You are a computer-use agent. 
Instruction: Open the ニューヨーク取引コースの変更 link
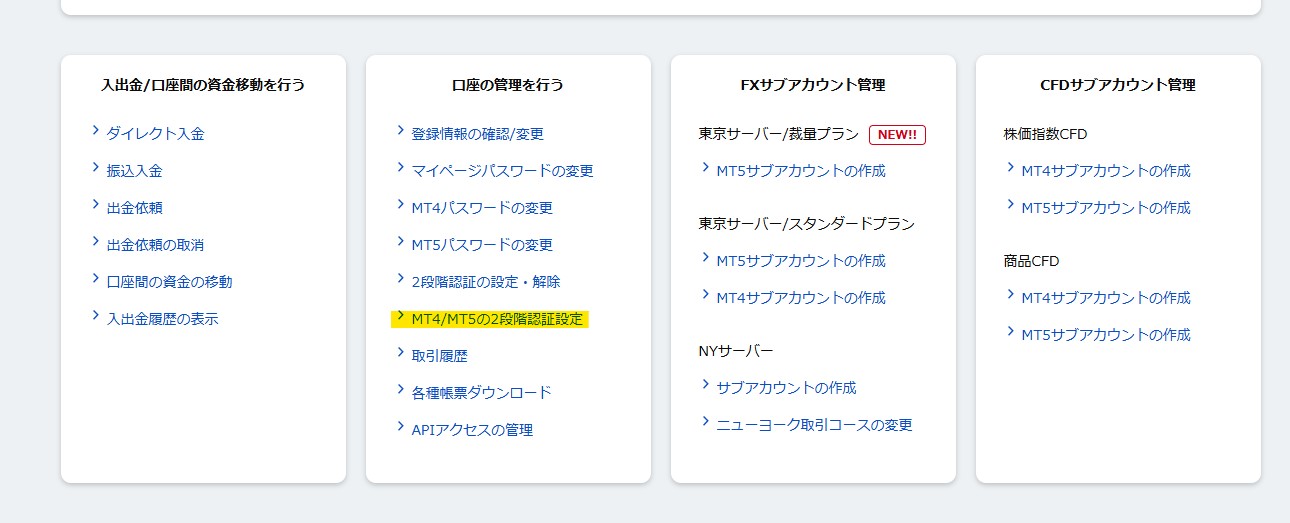(x=814, y=425)
